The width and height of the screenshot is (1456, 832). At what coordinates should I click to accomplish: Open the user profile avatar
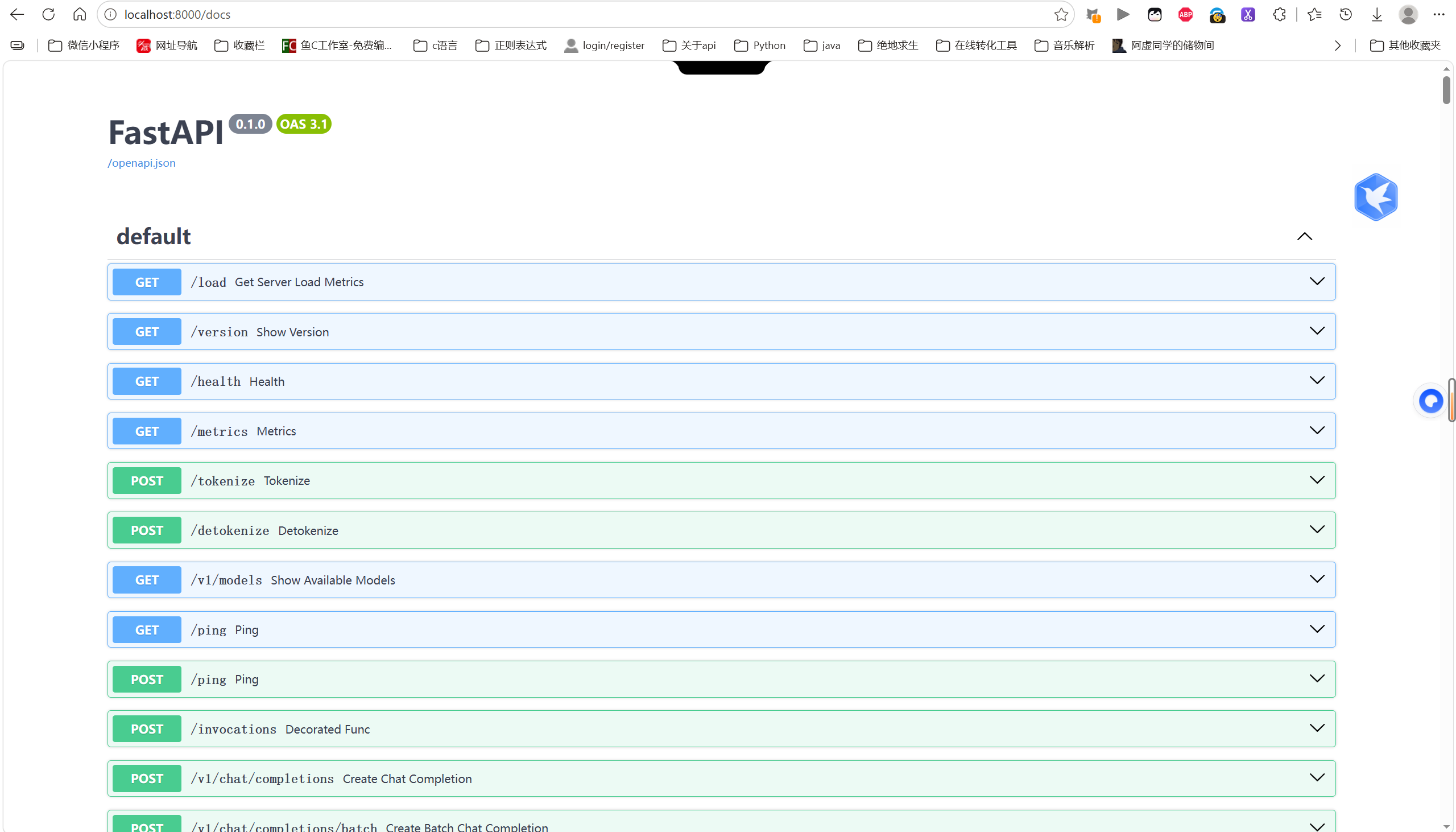coord(1408,14)
